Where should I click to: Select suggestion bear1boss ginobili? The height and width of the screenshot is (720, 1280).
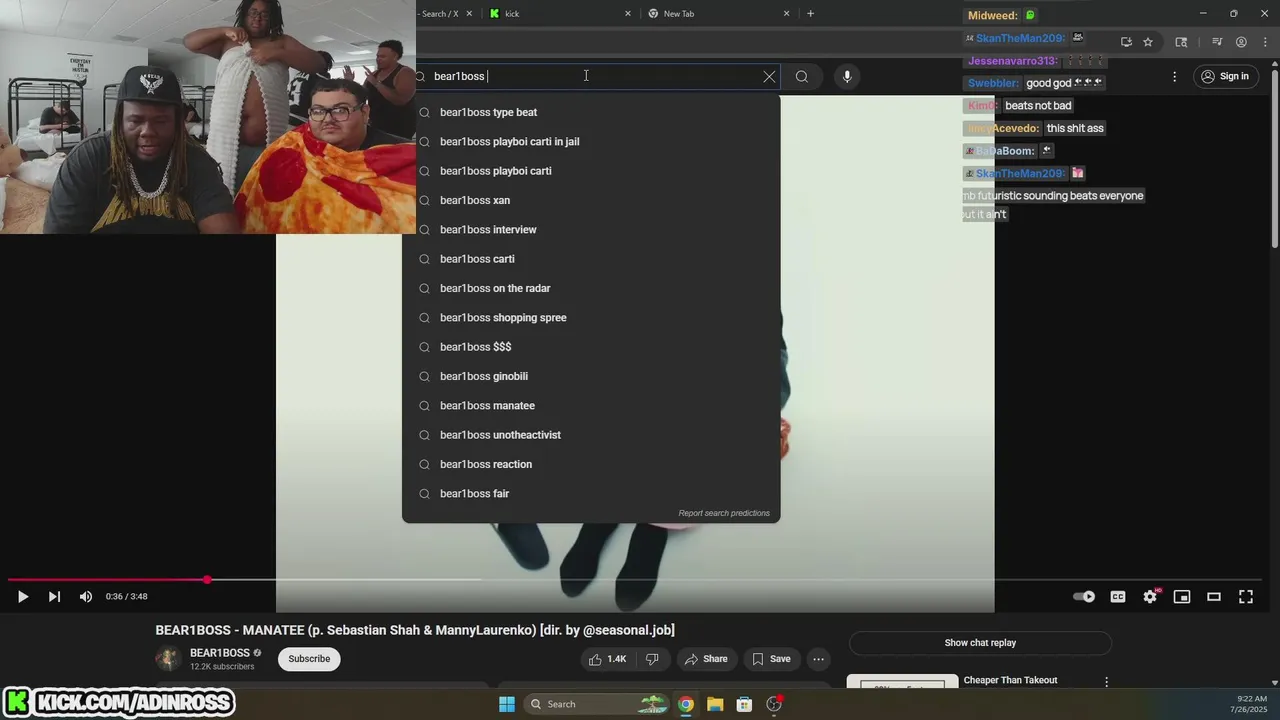point(591,376)
